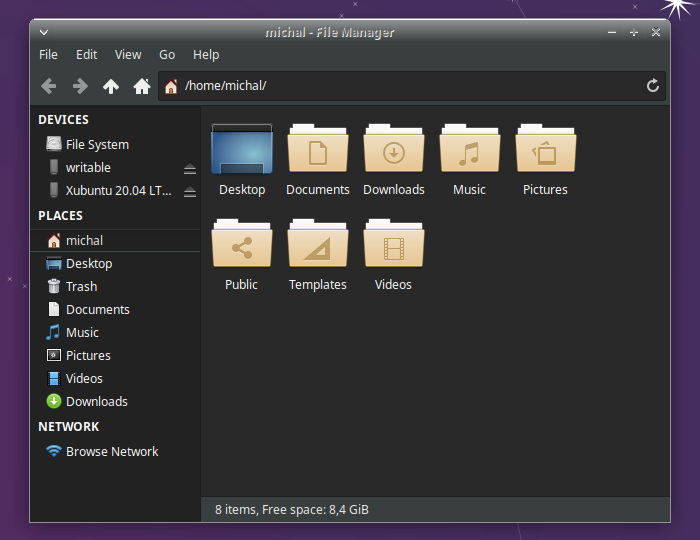The height and width of the screenshot is (540, 700).
Task: Select the Templates folder
Action: pyautogui.click(x=318, y=243)
